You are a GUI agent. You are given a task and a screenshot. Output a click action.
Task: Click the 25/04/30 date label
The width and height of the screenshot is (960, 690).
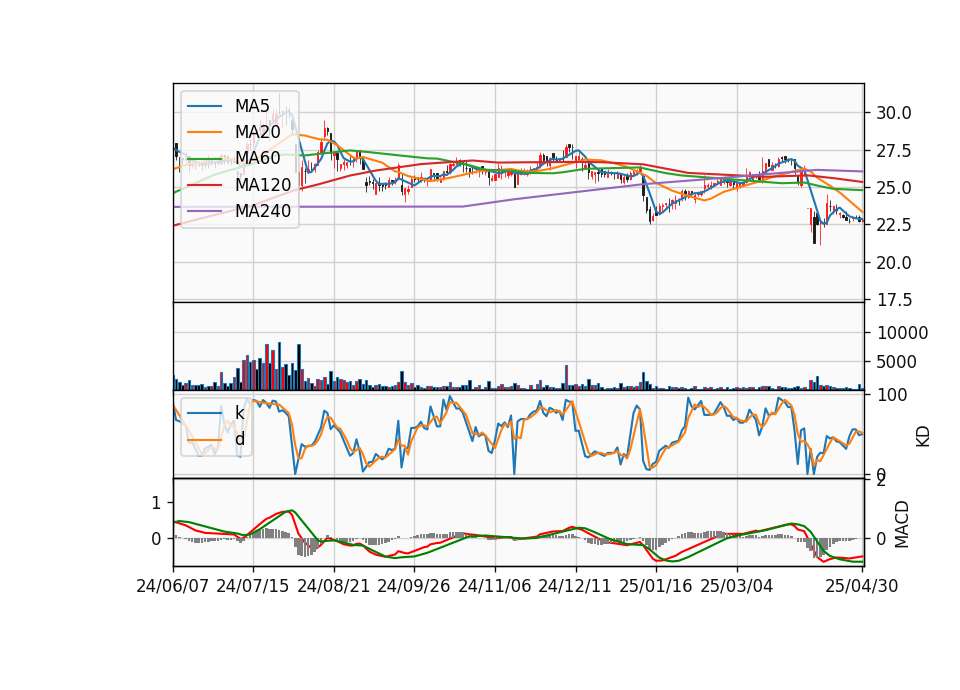(x=862, y=586)
